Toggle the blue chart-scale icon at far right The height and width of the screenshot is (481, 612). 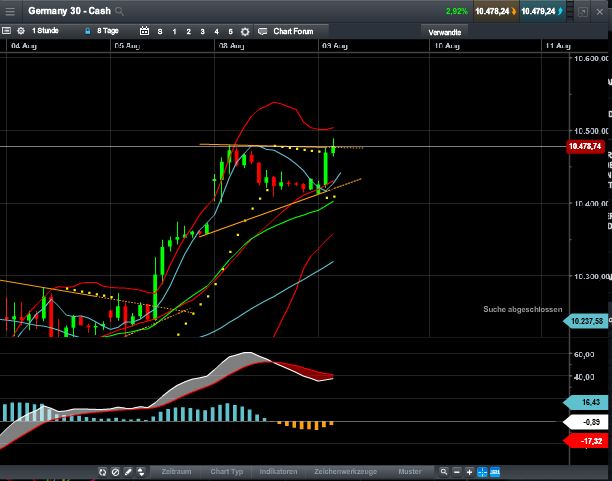[495, 472]
